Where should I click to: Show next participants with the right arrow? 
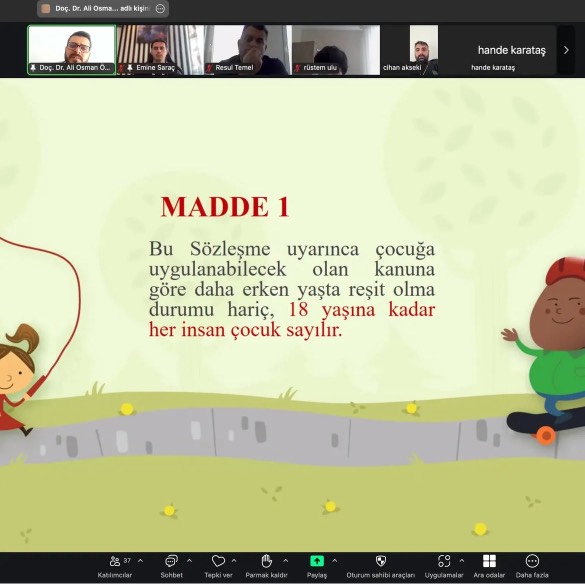[566, 50]
